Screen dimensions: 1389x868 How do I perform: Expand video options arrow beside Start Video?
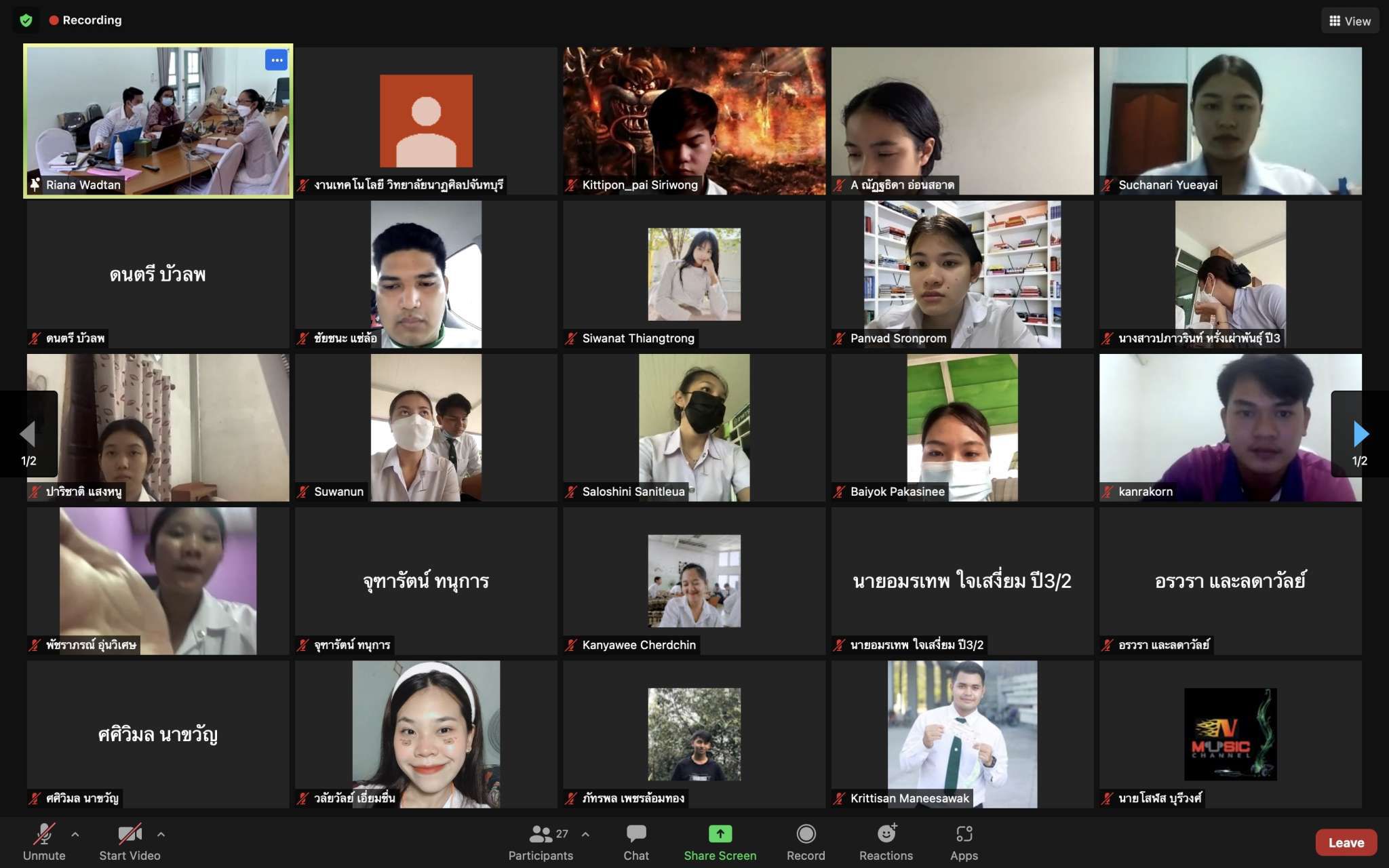point(161,834)
